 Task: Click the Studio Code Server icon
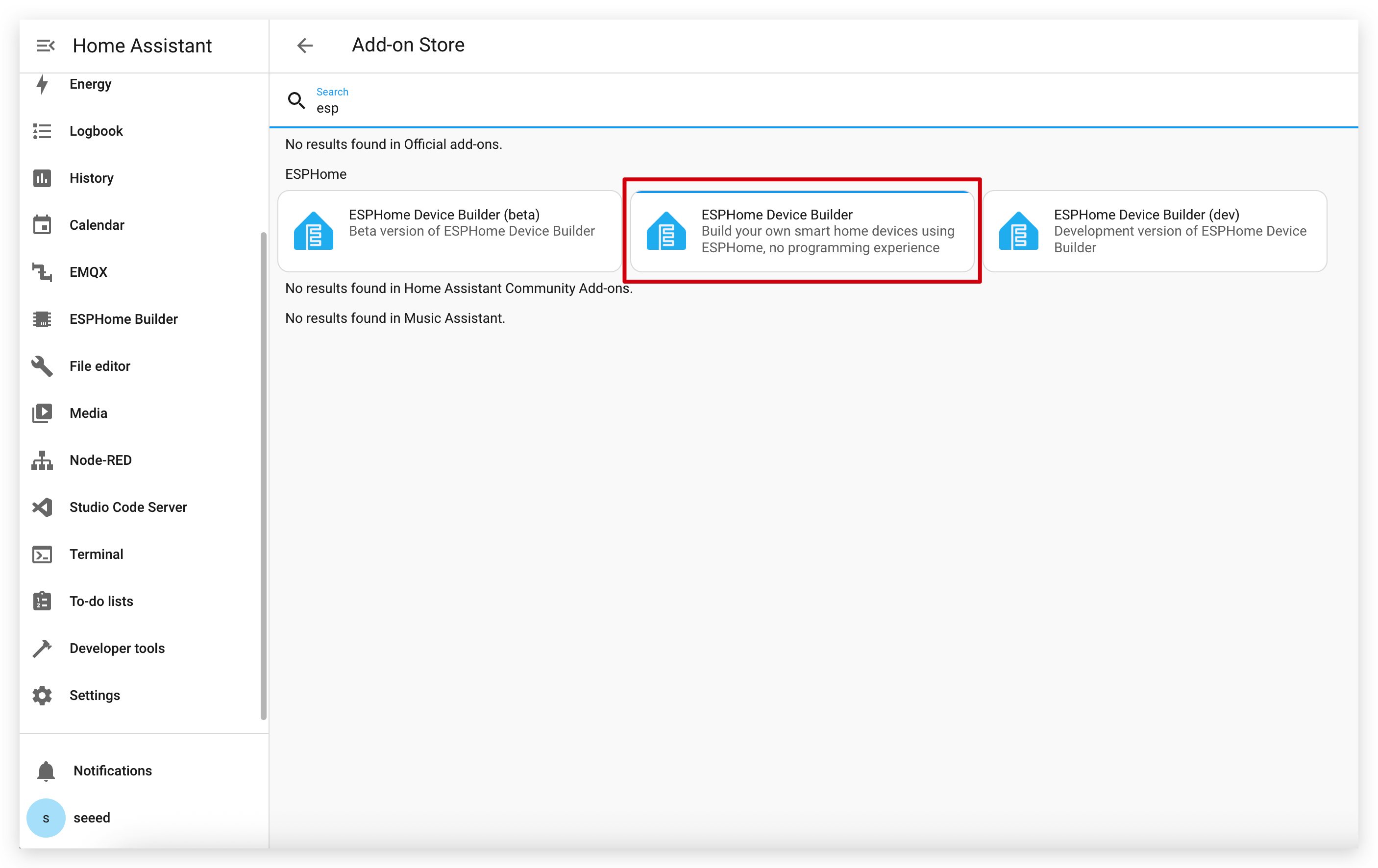(42, 507)
